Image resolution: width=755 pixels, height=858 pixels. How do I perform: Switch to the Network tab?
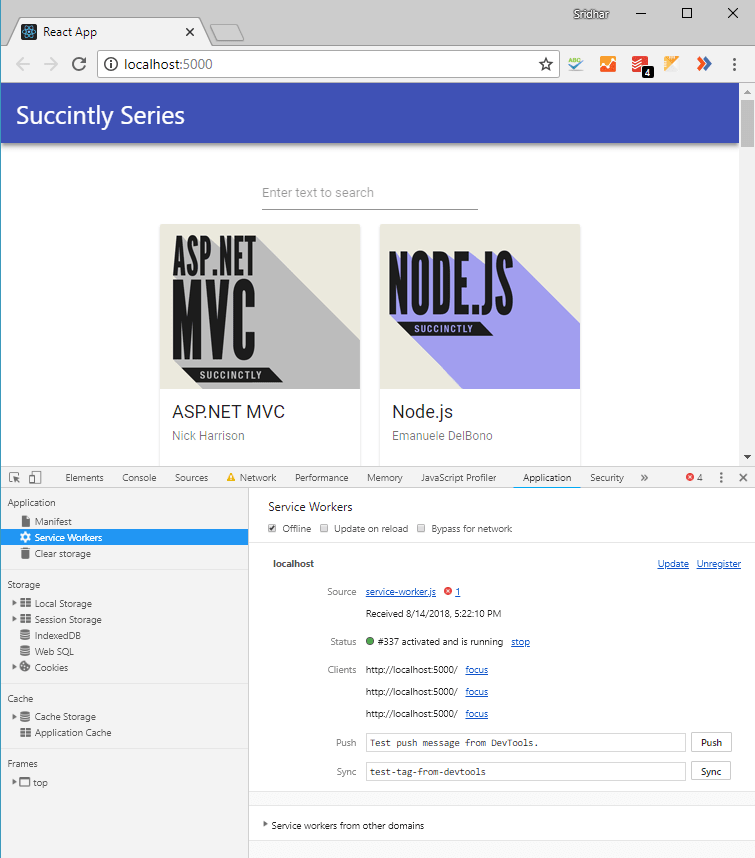[252, 477]
